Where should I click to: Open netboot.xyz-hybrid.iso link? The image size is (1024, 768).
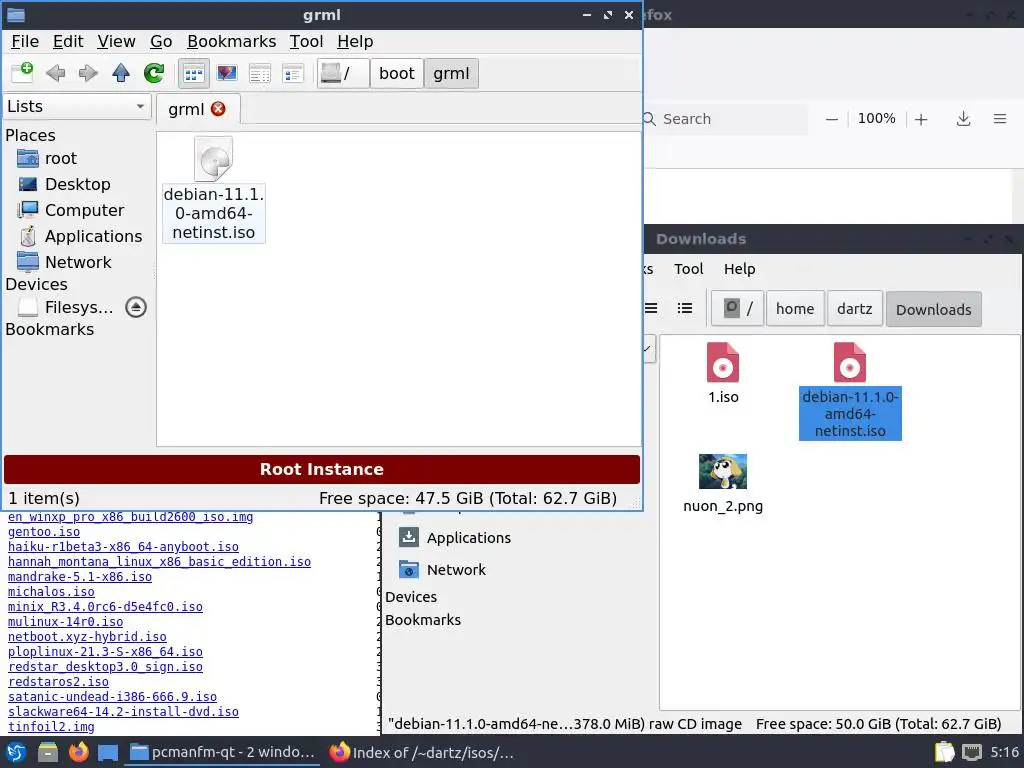[x=87, y=637]
